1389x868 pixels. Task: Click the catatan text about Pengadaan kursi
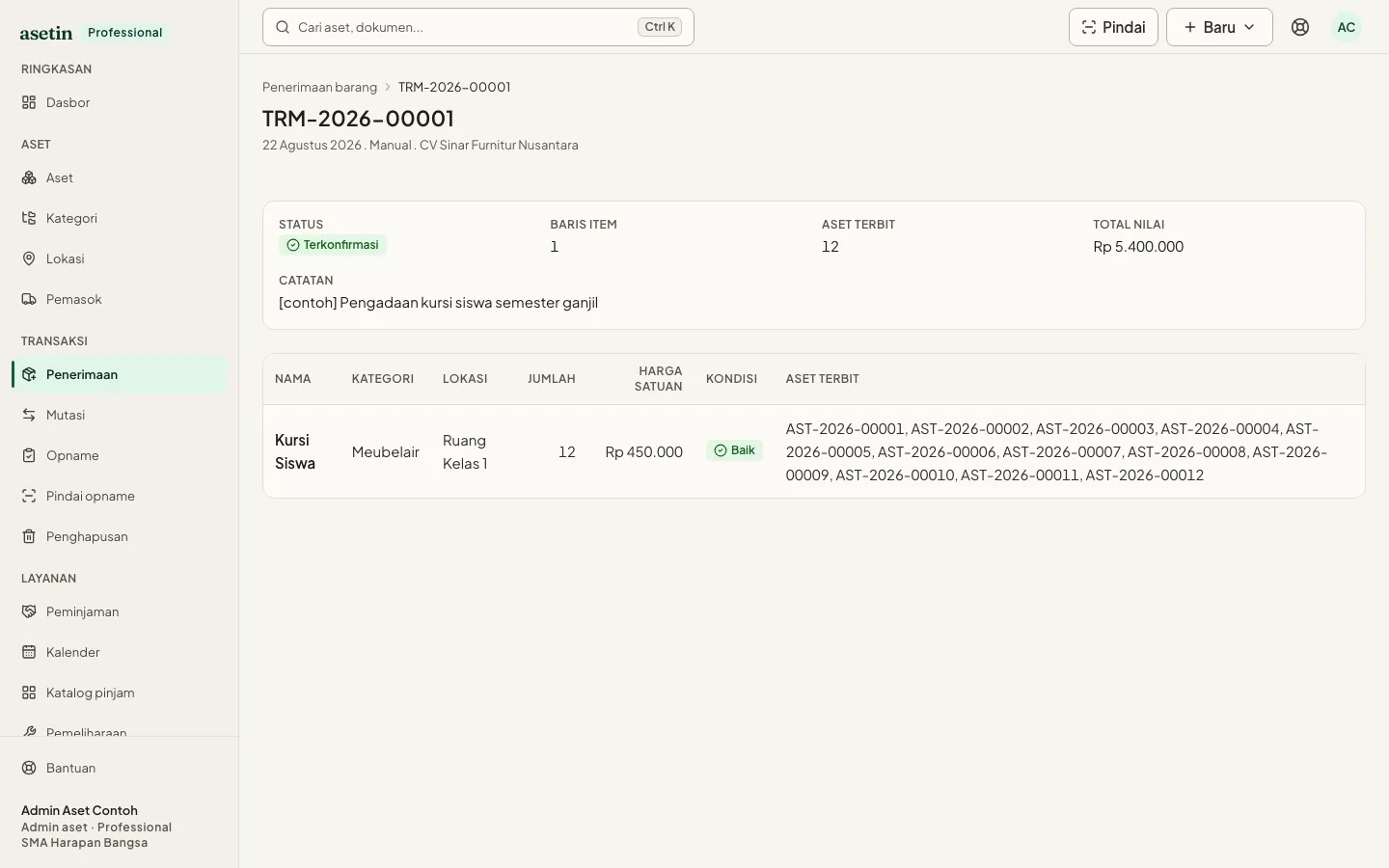(438, 303)
